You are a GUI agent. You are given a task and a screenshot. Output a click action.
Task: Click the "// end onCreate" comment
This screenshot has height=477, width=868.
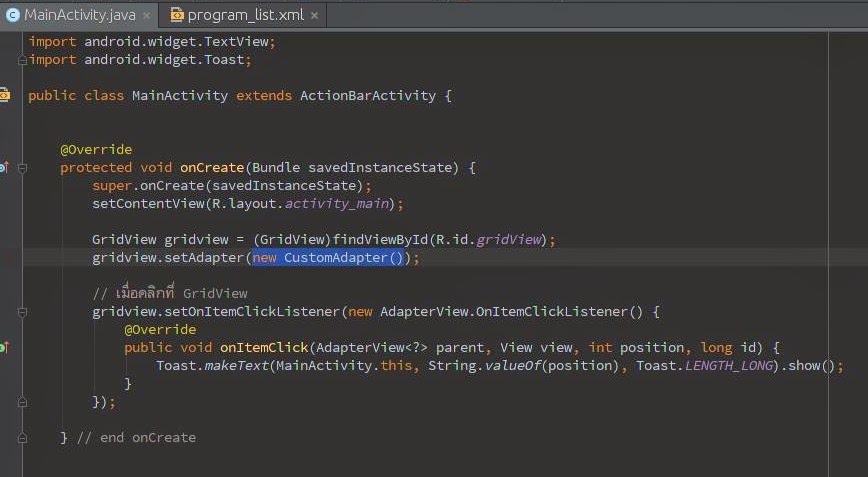coord(136,438)
